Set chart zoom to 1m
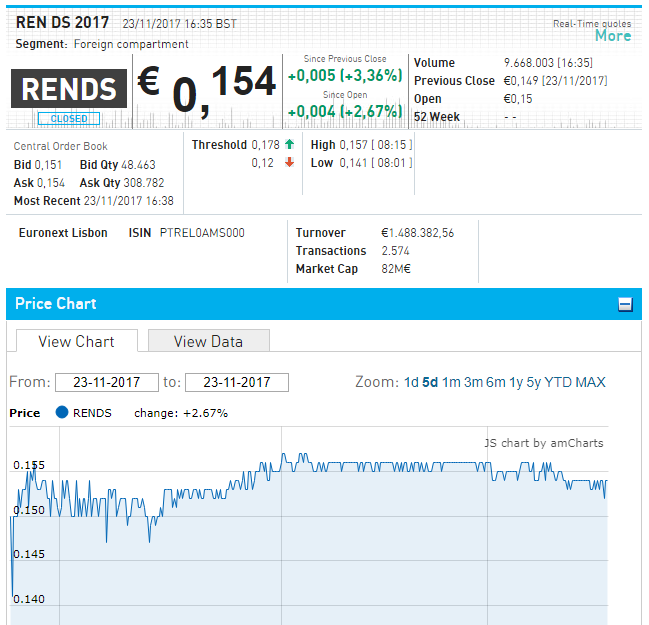Screen dimensions: 649x625 (451, 382)
